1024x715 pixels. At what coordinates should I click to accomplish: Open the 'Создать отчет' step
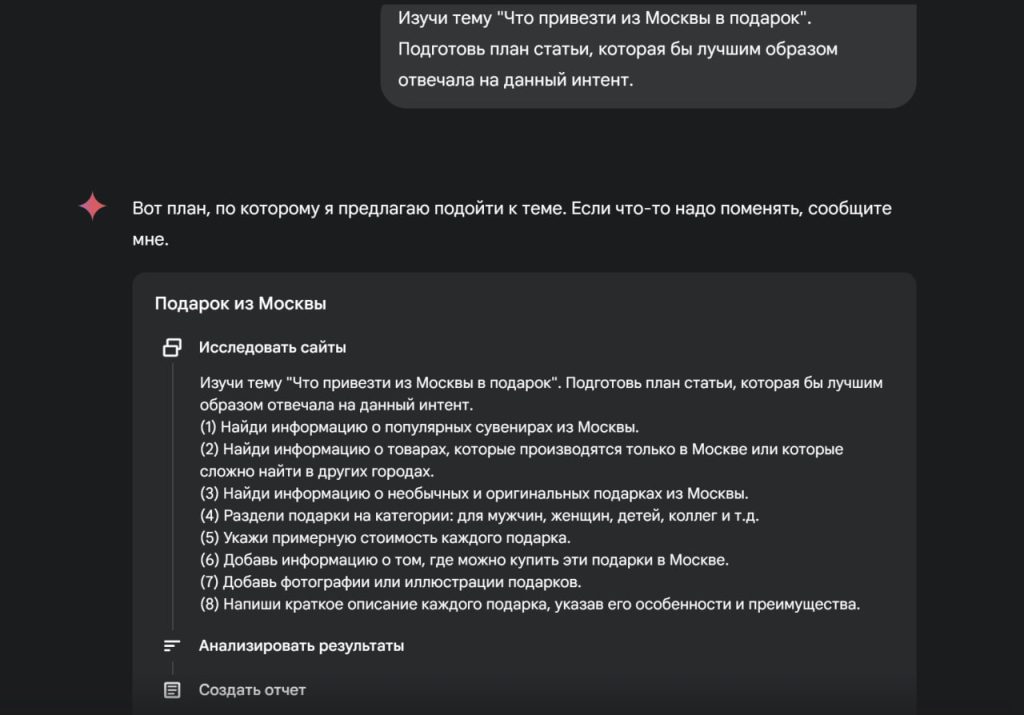(x=252, y=690)
